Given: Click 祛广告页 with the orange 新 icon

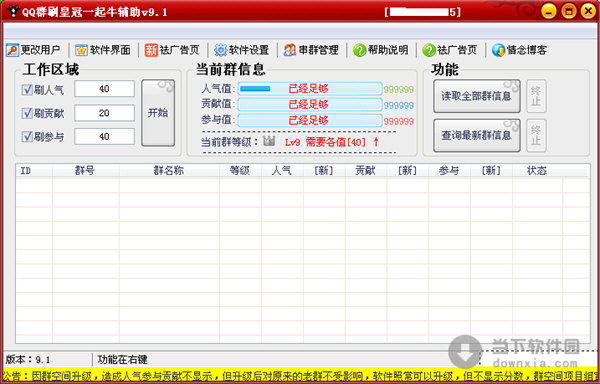Looking at the screenshot, I should (x=172, y=50).
